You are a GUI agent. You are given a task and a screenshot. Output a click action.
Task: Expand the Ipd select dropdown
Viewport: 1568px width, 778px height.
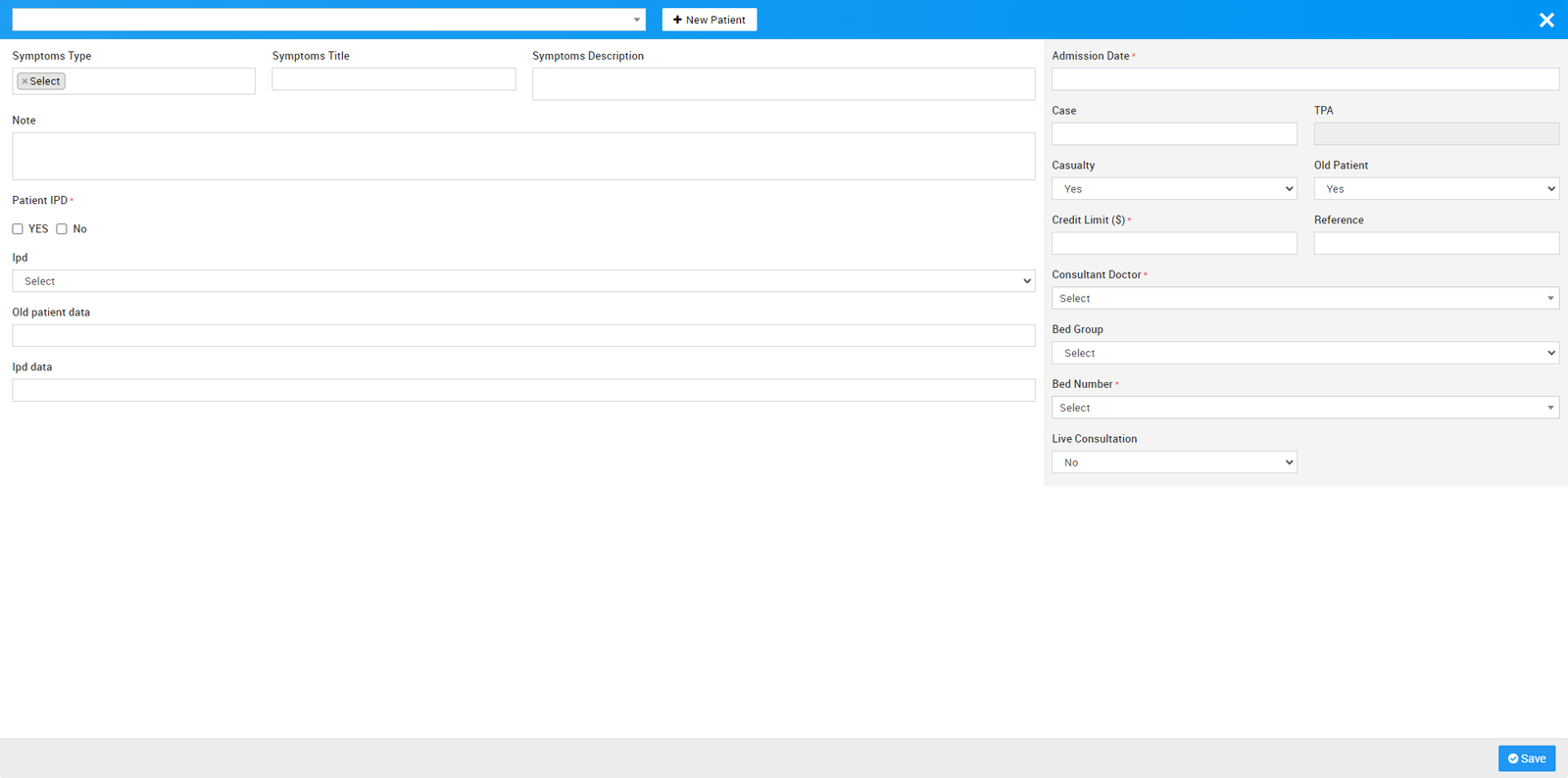[522, 281]
